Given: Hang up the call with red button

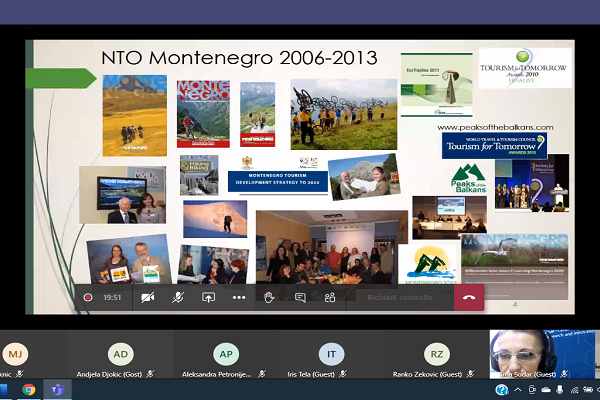Looking at the screenshot, I should click(469, 297).
